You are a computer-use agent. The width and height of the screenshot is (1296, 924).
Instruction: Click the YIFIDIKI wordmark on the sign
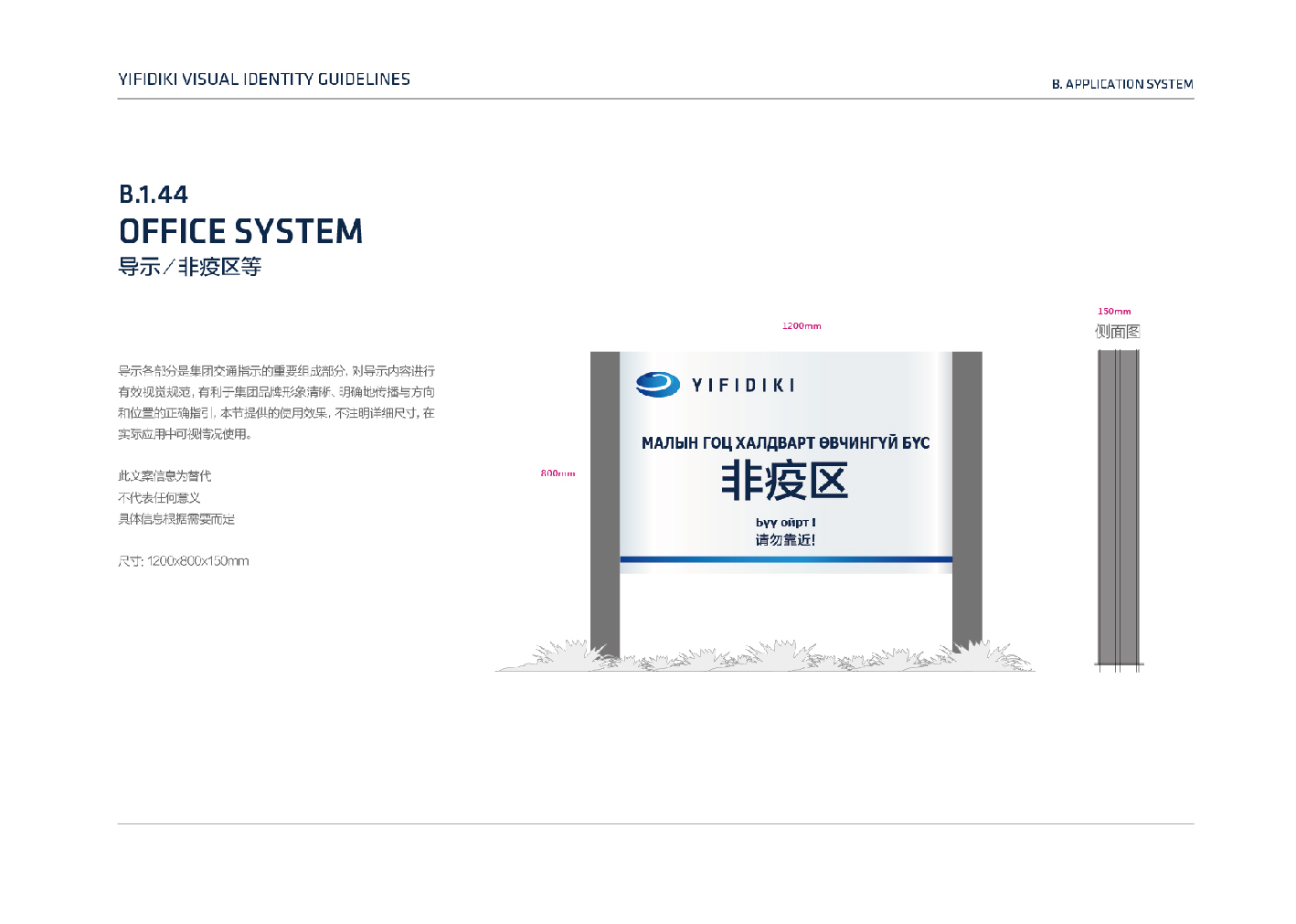742,386
